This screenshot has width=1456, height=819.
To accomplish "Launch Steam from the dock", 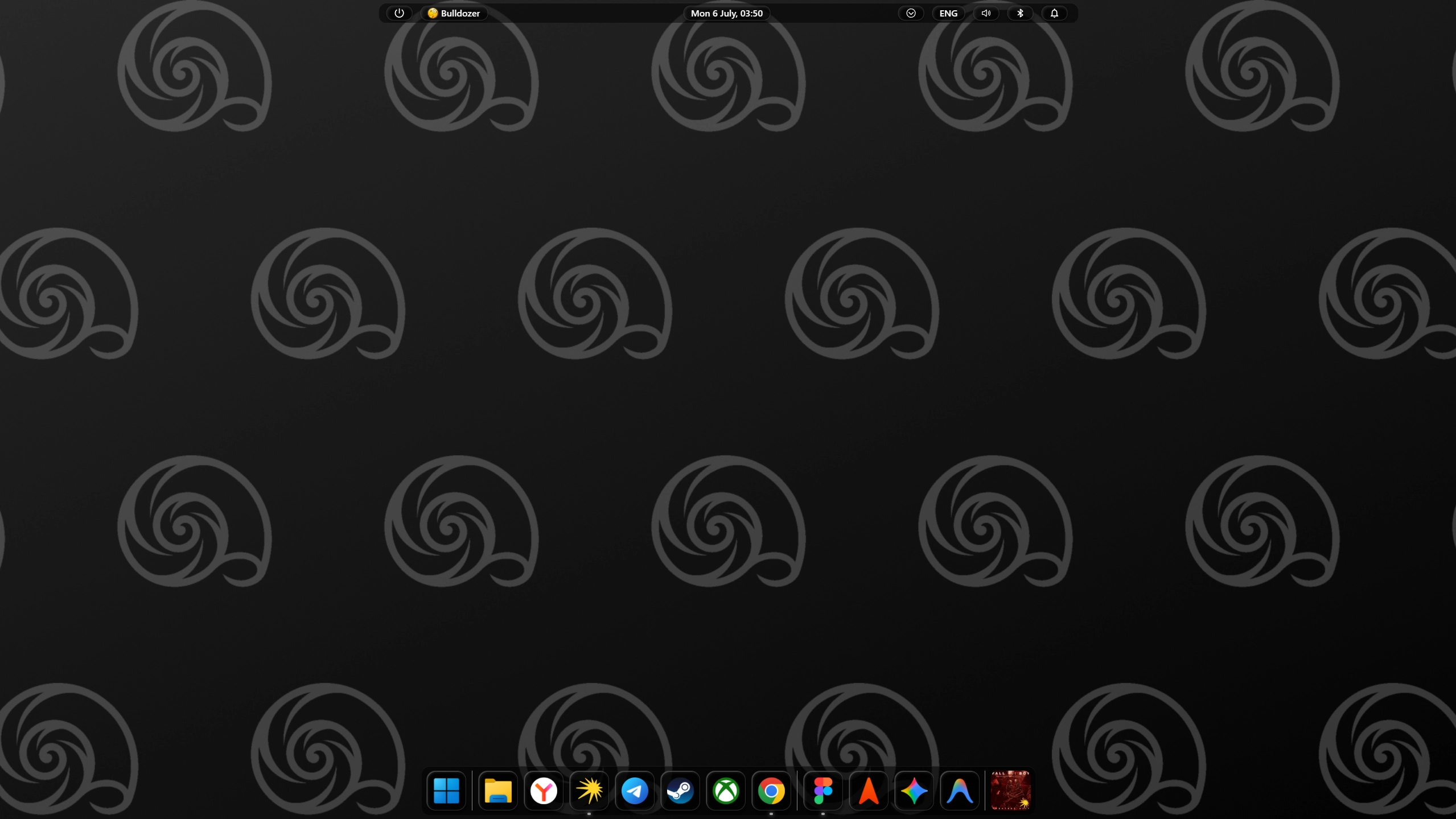I will pos(680,791).
